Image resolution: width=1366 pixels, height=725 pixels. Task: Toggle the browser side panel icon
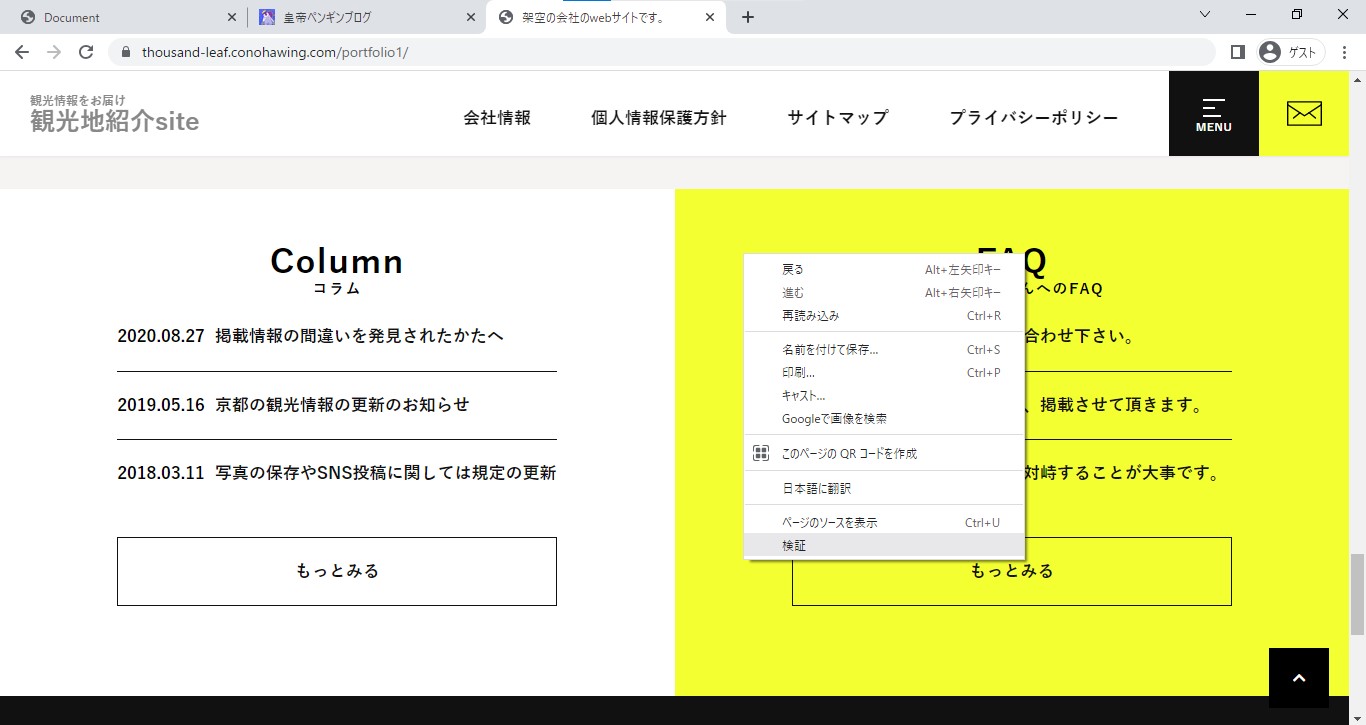tap(1237, 52)
